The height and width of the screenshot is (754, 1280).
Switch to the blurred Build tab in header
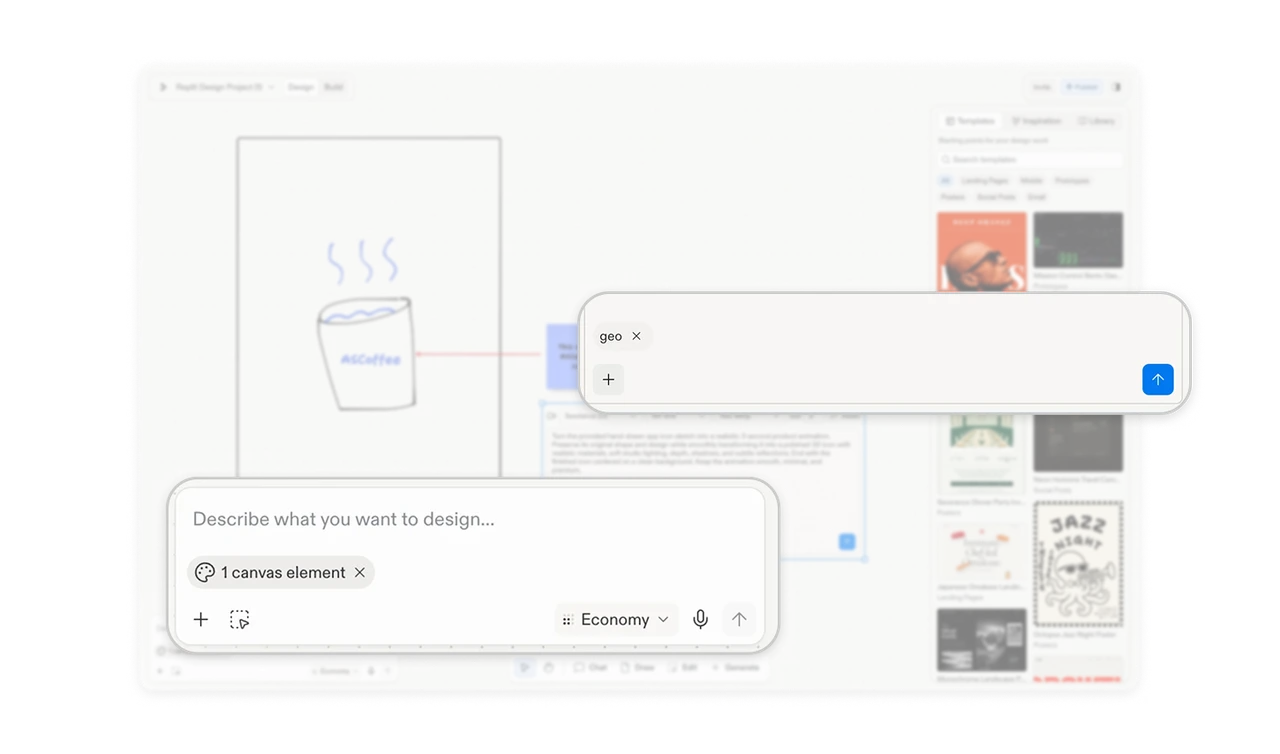333,87
